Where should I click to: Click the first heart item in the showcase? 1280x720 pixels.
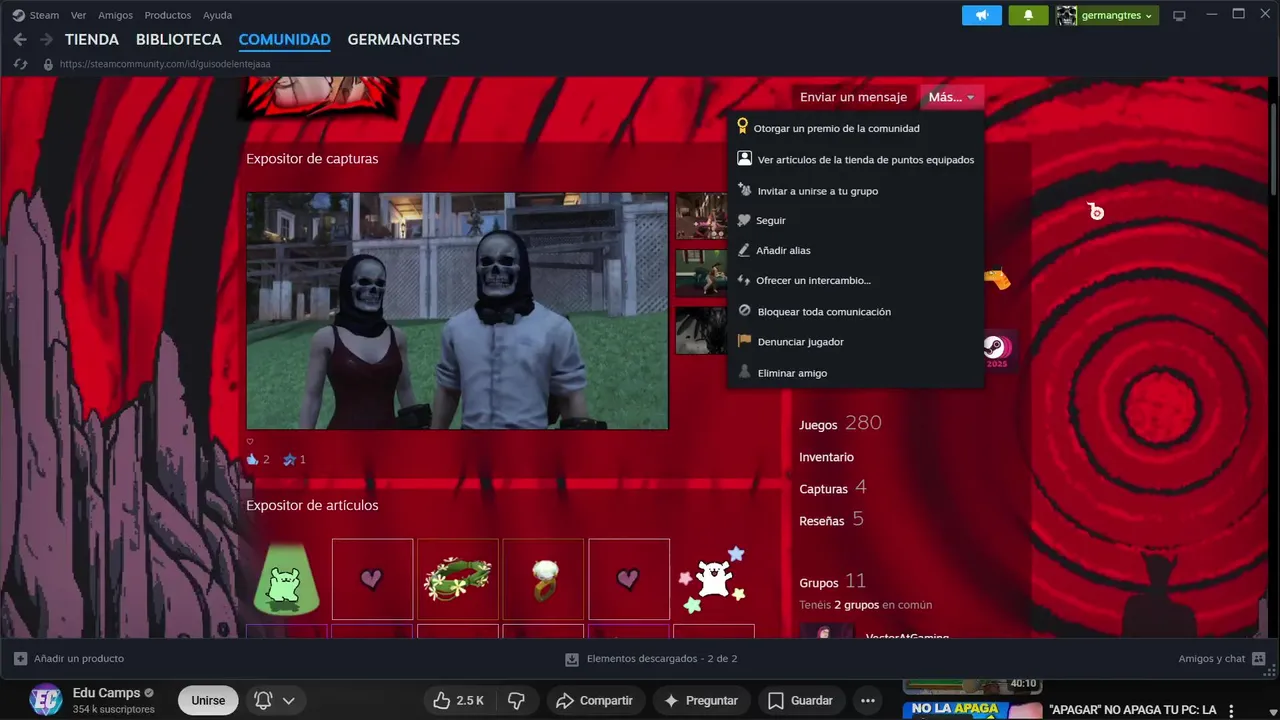[372, 579]
